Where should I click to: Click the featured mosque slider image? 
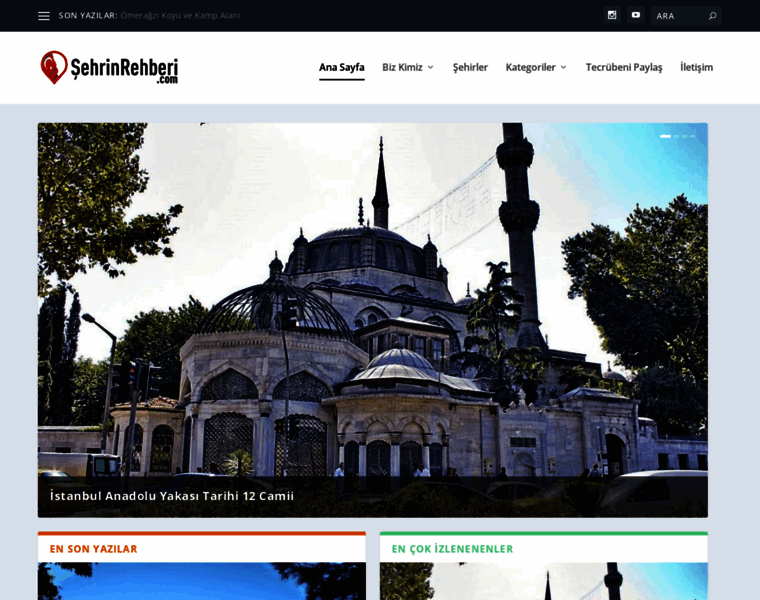click(372, 300)
